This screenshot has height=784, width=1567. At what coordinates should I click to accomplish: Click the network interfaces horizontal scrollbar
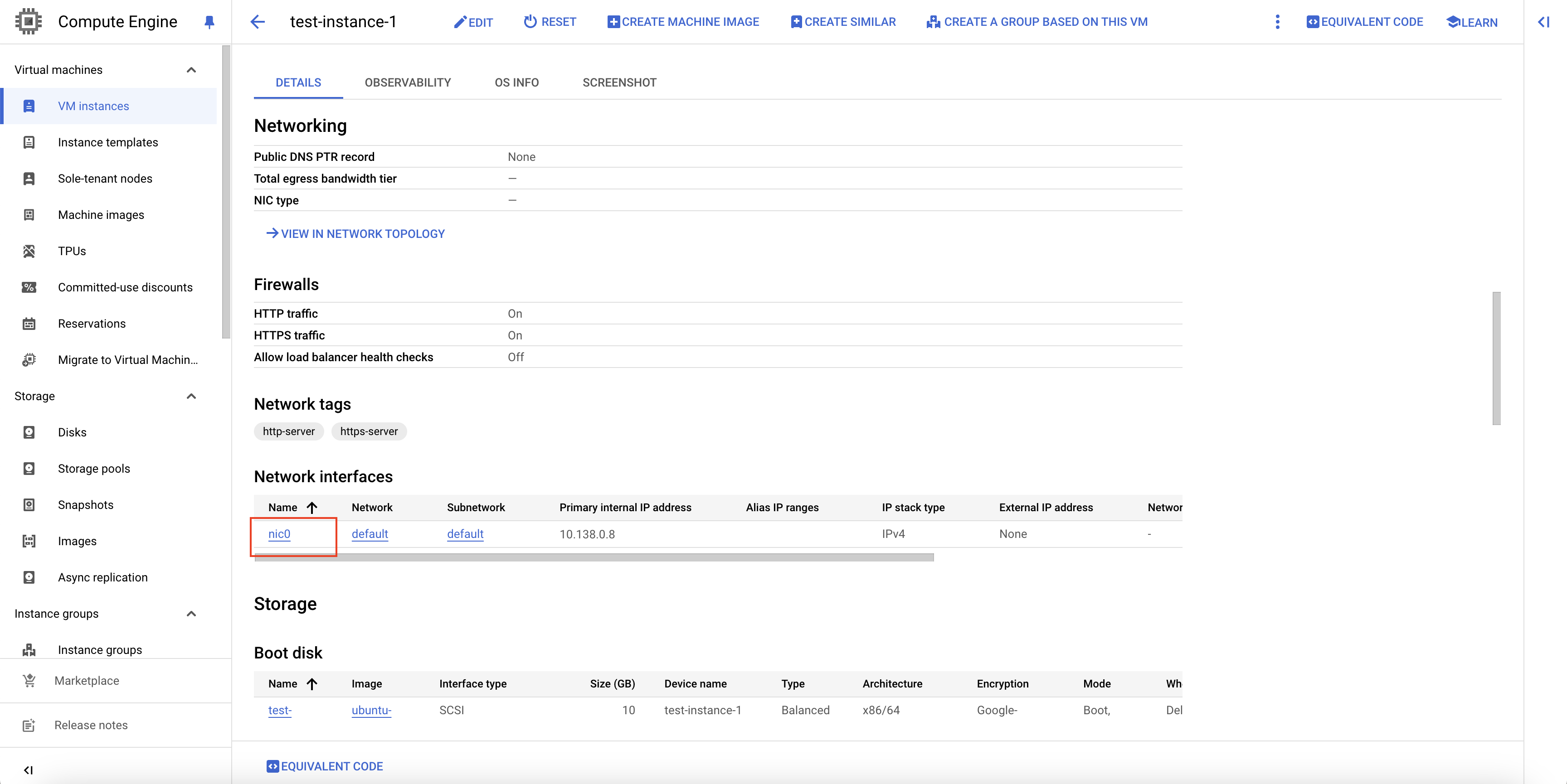(594, 557)
